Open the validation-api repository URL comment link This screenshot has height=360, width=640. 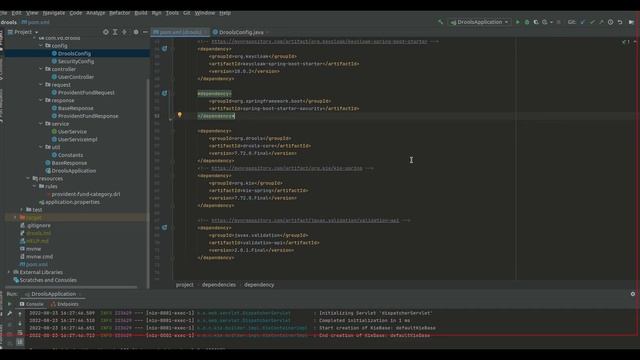click(x=305, y=220)
